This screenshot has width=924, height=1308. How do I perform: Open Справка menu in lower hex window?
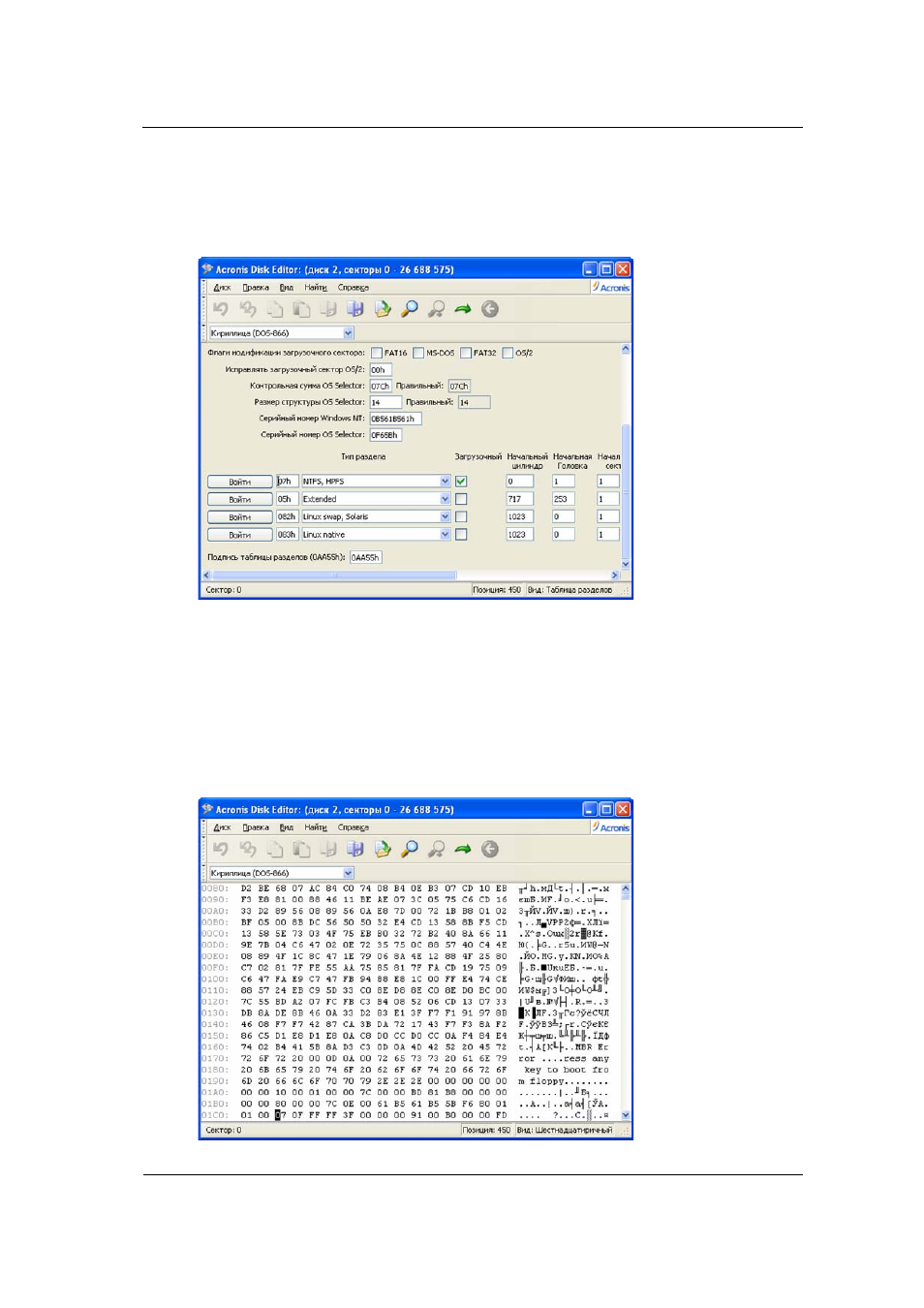point(354,827)
